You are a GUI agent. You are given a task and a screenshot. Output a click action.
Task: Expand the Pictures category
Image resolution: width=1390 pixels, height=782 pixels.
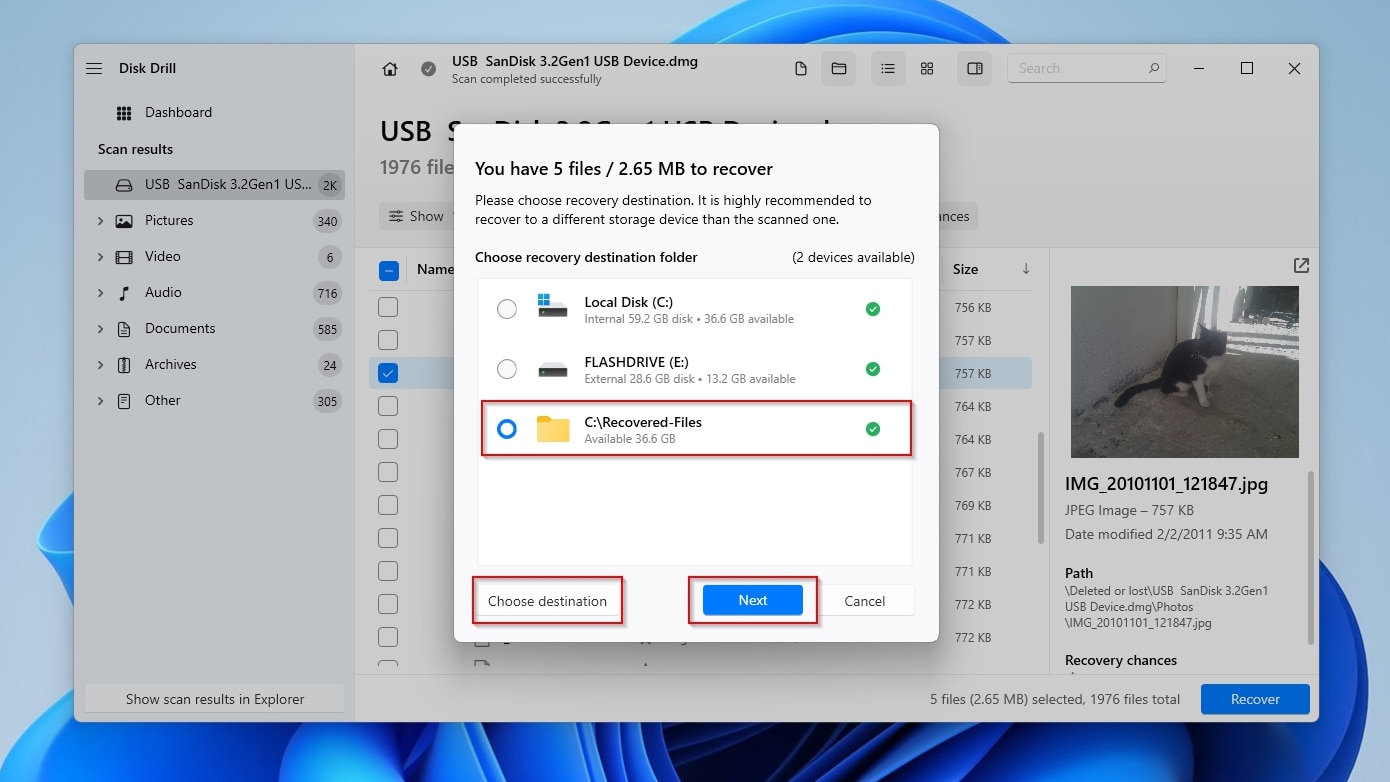tap(100, 221)
